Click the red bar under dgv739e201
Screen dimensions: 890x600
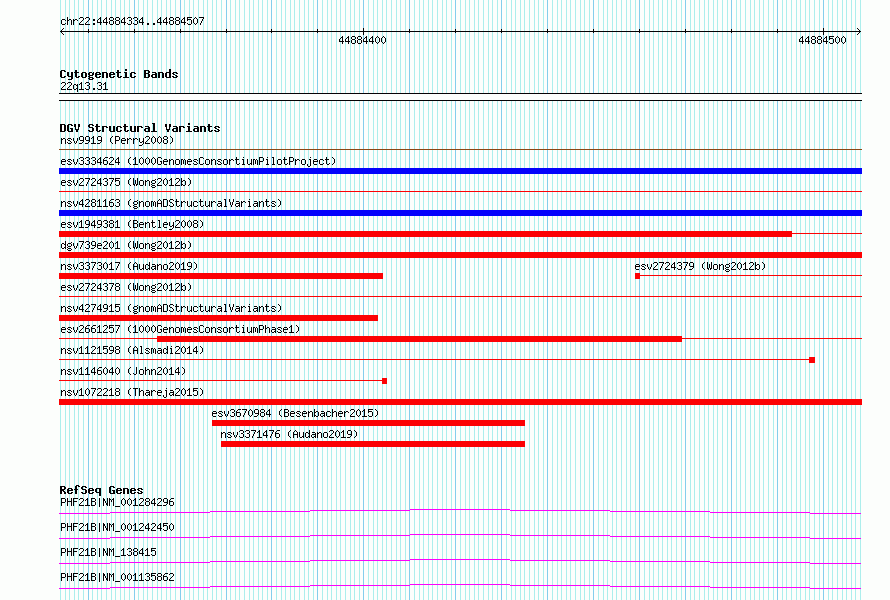pos(460,255)
